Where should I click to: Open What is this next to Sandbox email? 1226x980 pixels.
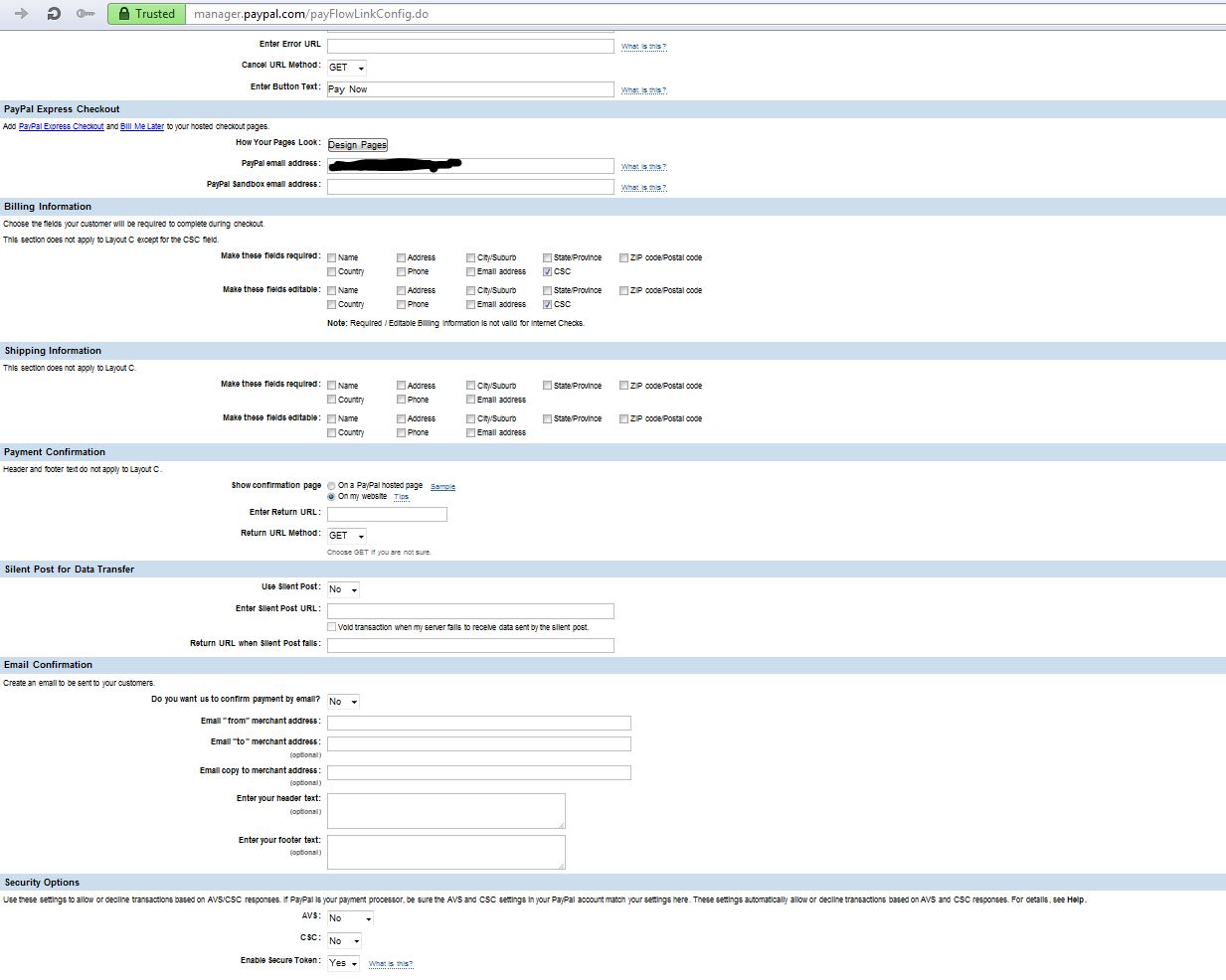point(643,188)
